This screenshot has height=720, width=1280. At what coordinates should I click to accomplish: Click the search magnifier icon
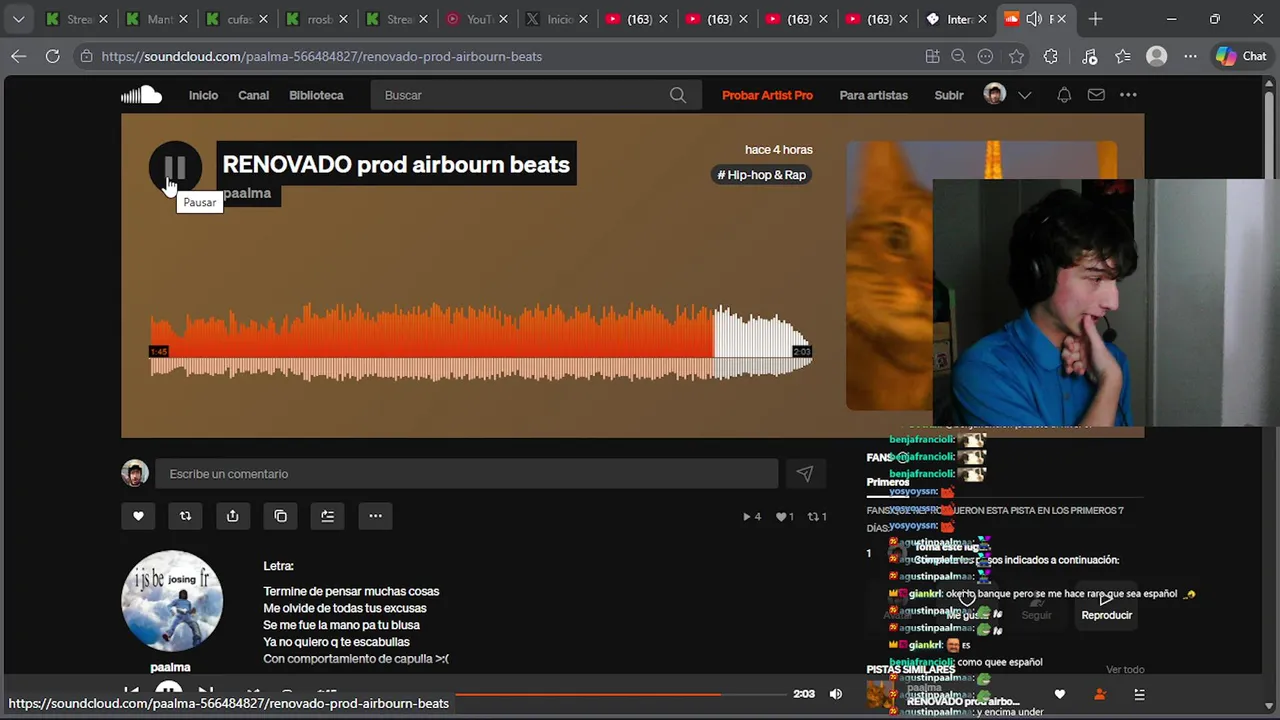678,95
